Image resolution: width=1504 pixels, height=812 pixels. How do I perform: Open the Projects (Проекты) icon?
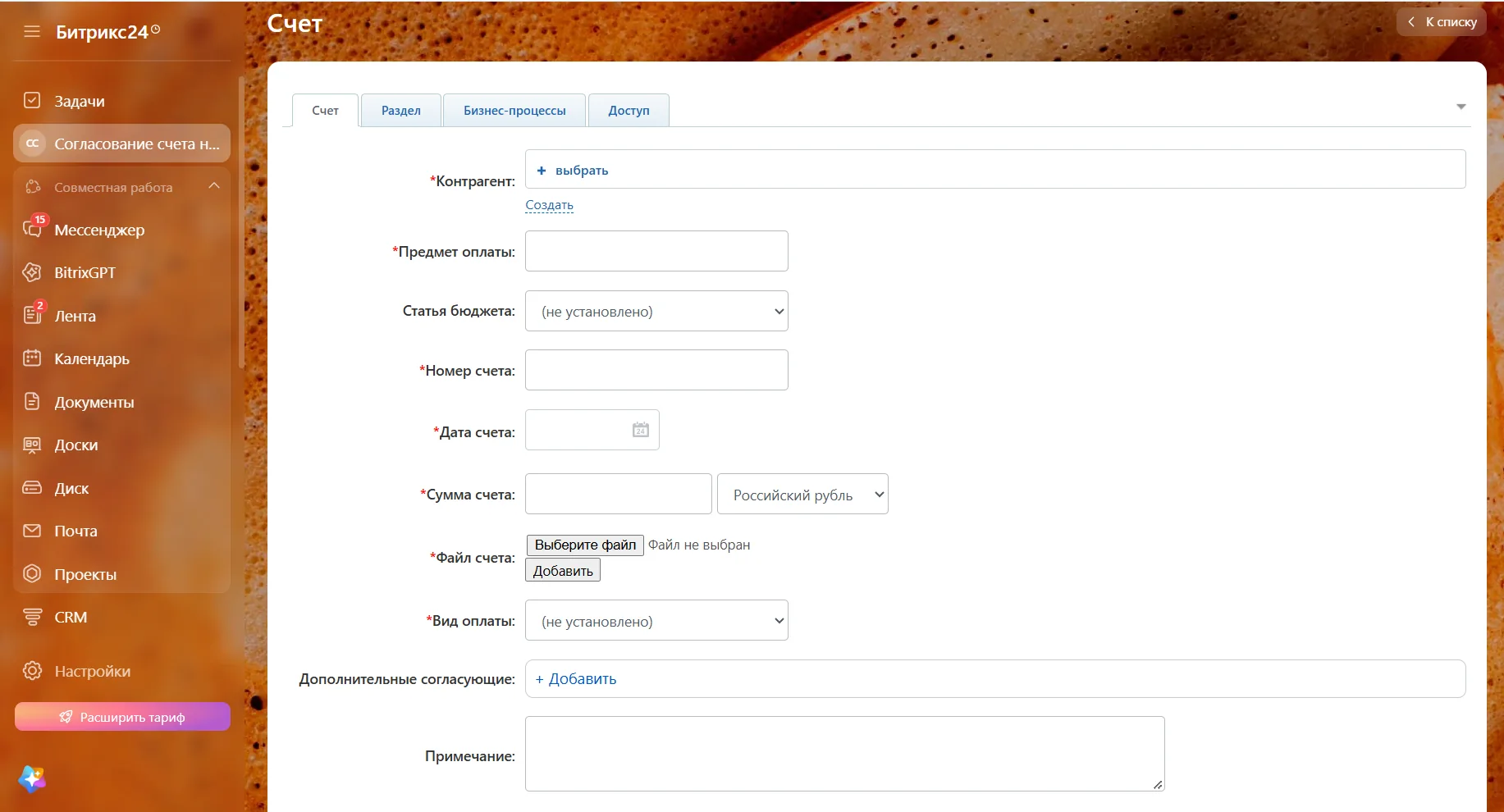click(32, 574)
